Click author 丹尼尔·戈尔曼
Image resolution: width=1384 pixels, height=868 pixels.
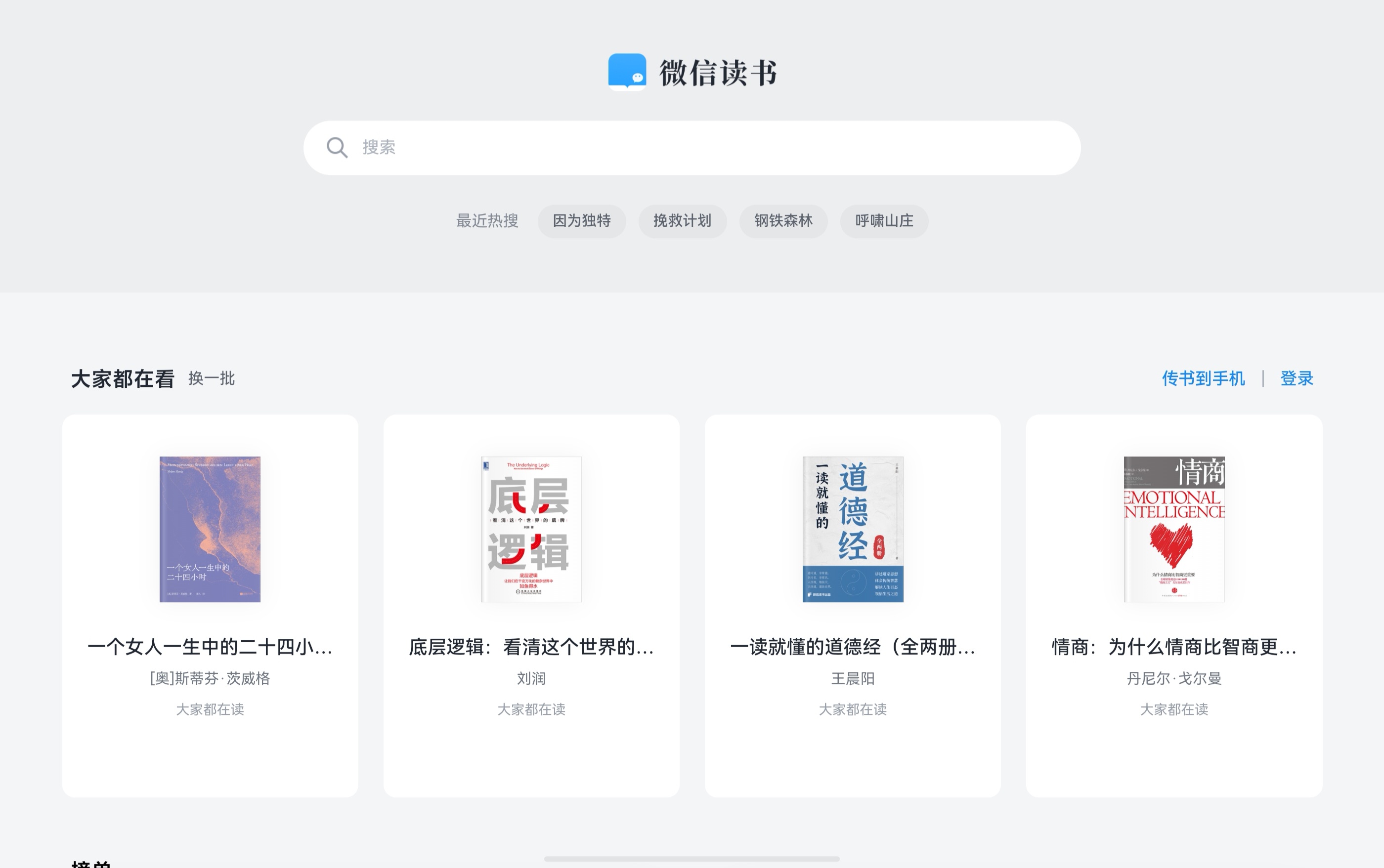coord(1174,679)
